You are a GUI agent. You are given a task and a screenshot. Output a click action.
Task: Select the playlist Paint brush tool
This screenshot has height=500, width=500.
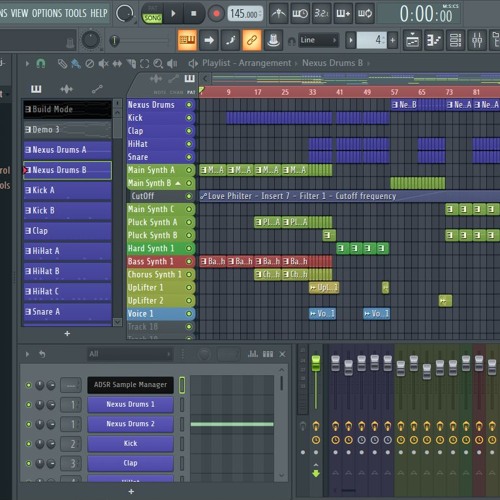76,63
